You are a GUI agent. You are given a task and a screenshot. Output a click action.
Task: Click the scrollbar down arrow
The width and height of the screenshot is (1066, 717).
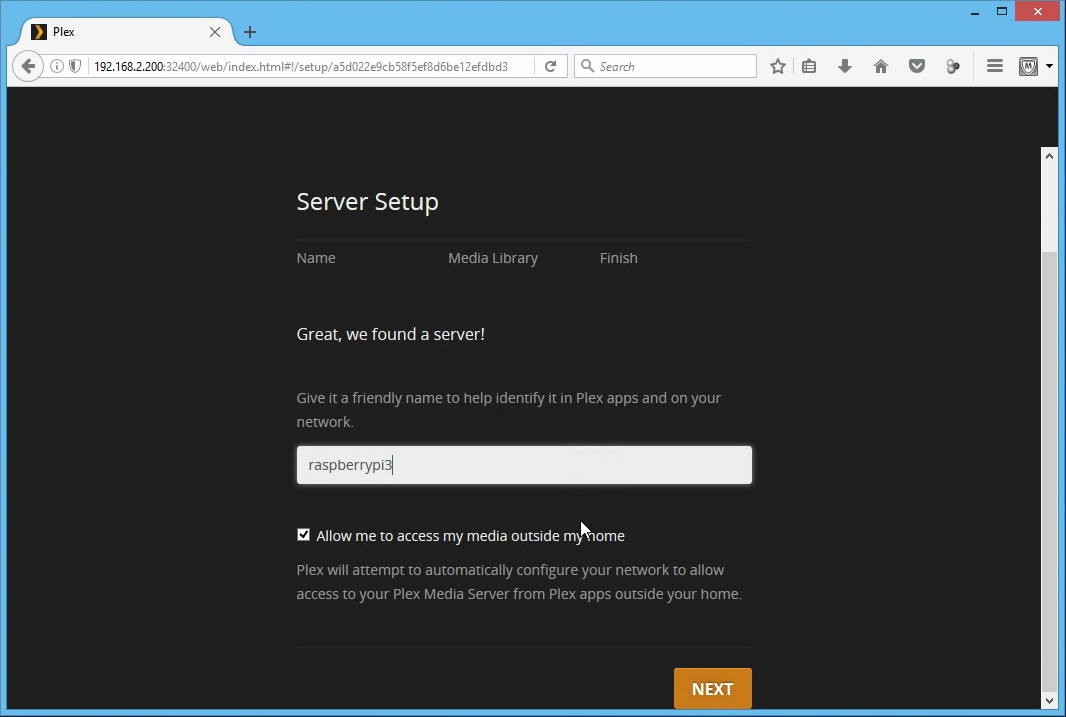pyautogui.click(x=1049, y=700)
